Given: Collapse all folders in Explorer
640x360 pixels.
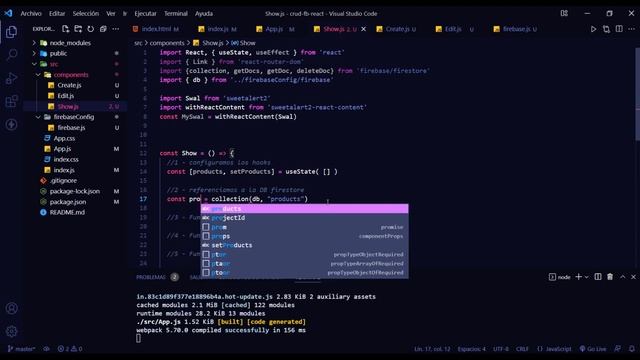Looking at the screenshot, I should pyautogui.click(x=103, y=29).
